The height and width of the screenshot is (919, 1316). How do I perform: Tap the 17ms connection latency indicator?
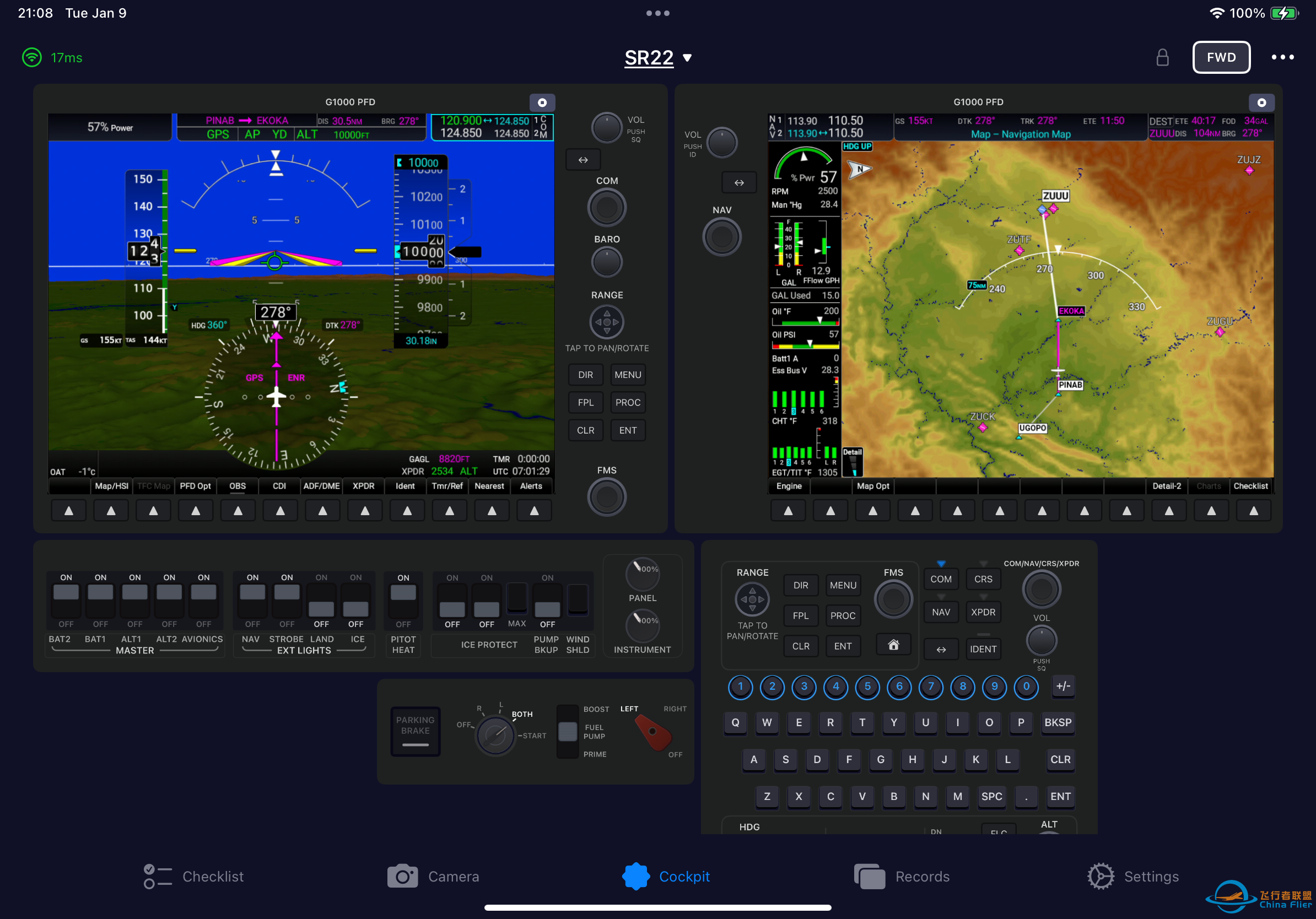point(52,57)
